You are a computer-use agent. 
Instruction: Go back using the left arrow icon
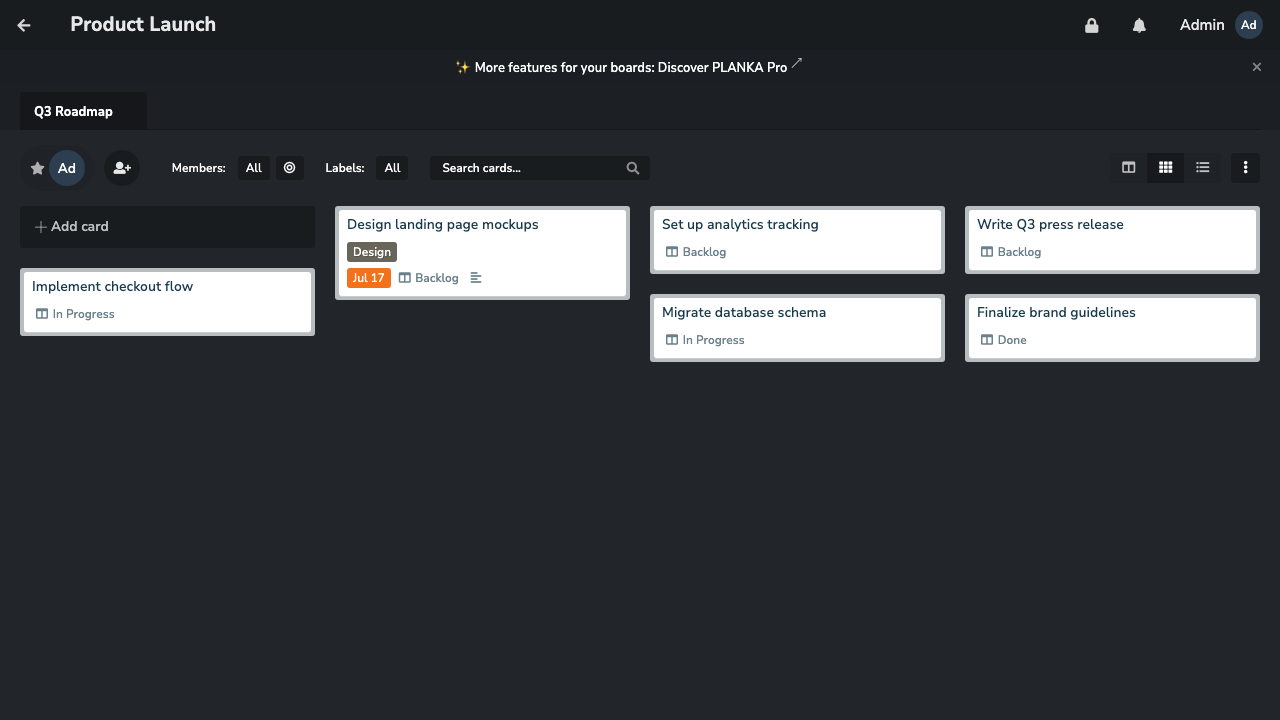pyautogui.click(x=24, y=25)
